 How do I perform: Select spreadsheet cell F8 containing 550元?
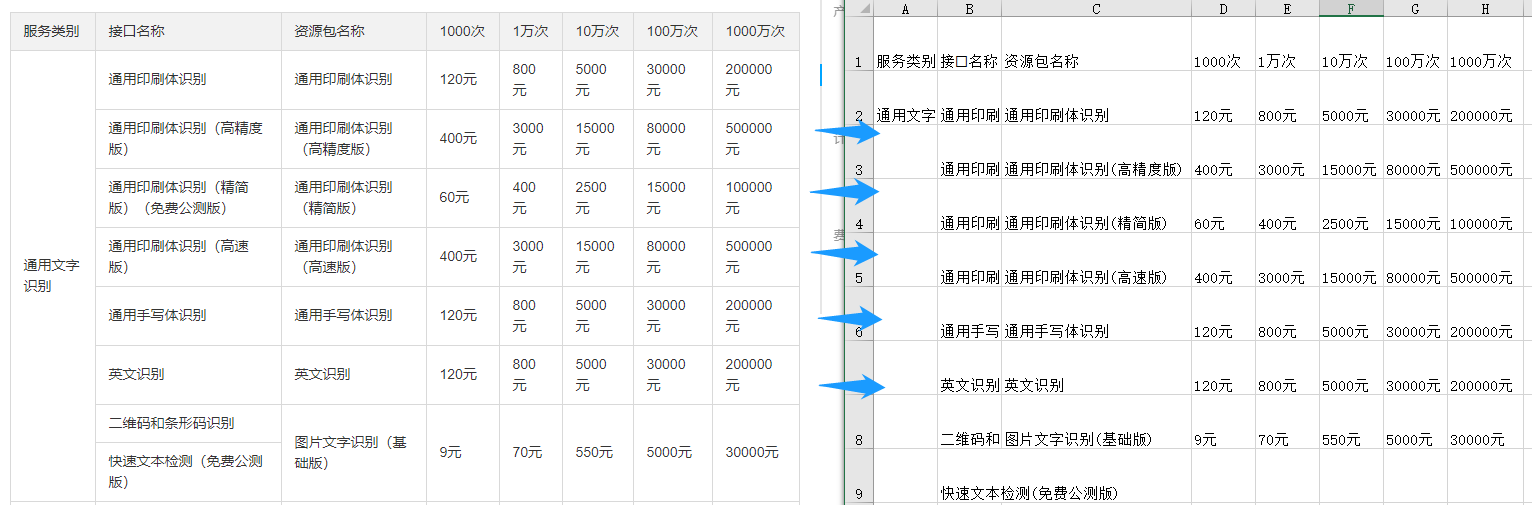coord(1351,423)
